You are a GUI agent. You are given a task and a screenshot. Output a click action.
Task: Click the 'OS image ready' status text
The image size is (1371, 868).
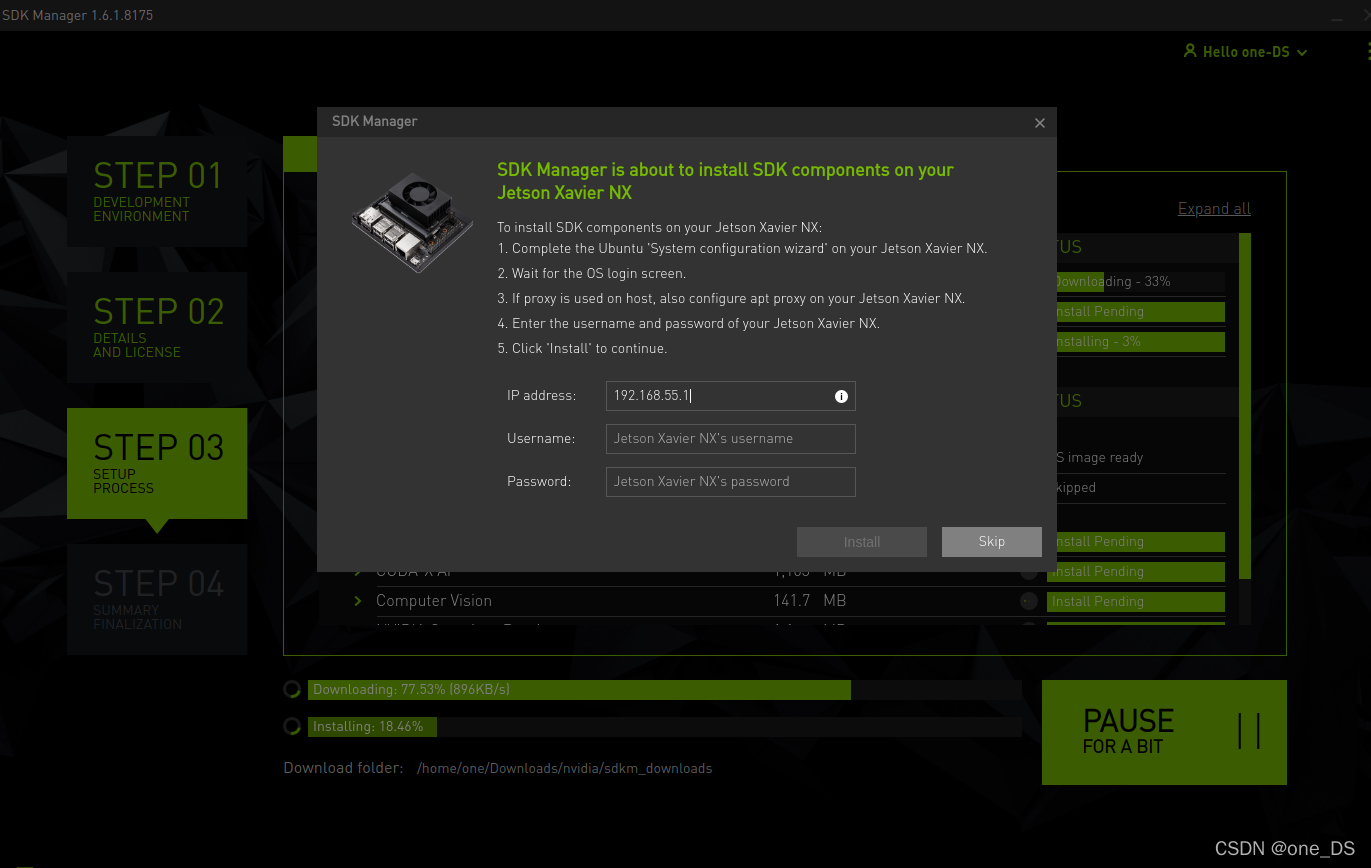pos(1098,458)
